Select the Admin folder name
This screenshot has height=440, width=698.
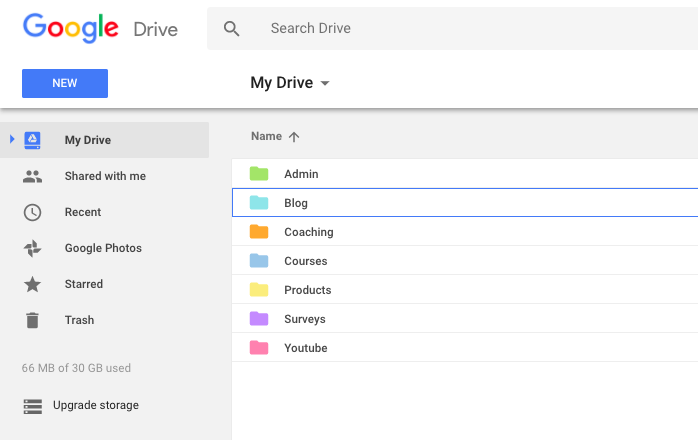click(301, 174)
